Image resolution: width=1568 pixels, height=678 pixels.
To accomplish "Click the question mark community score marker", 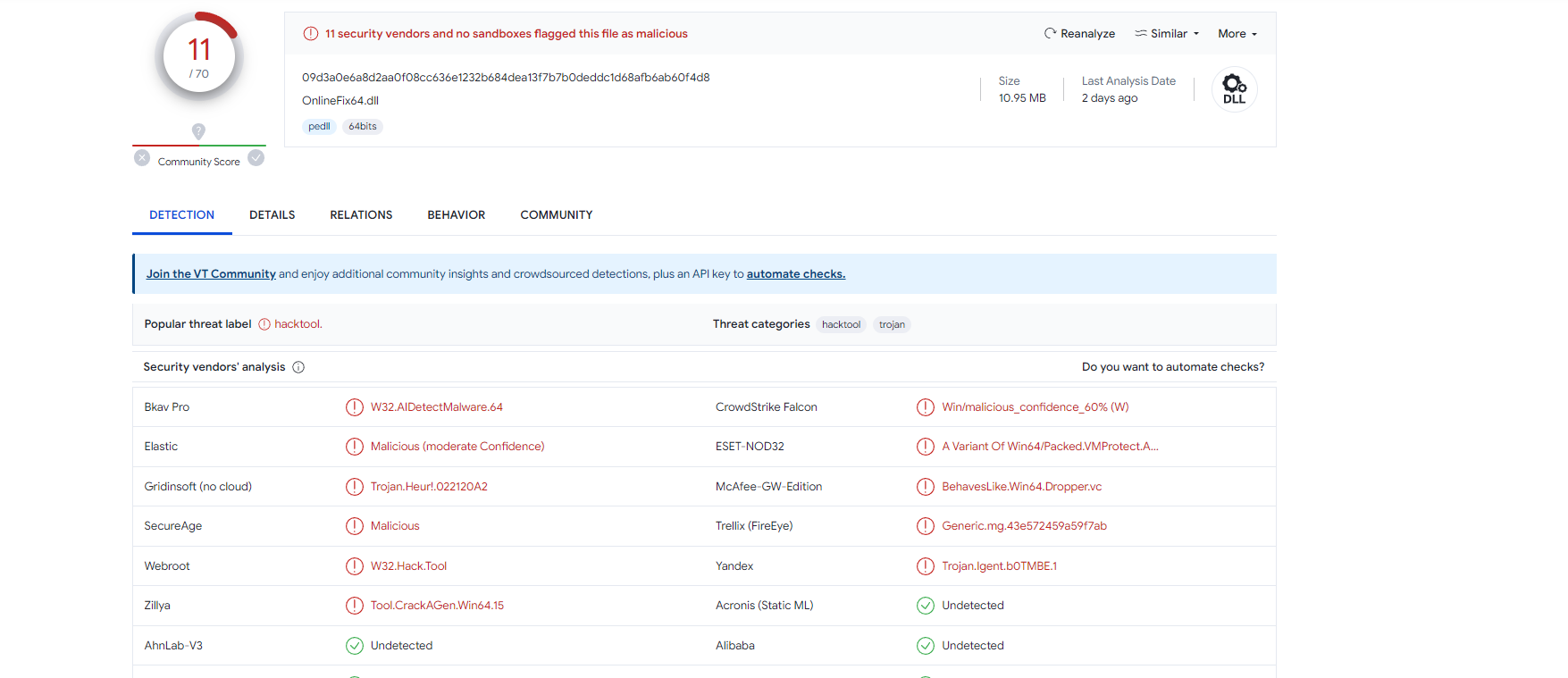I will coord(198,131).
